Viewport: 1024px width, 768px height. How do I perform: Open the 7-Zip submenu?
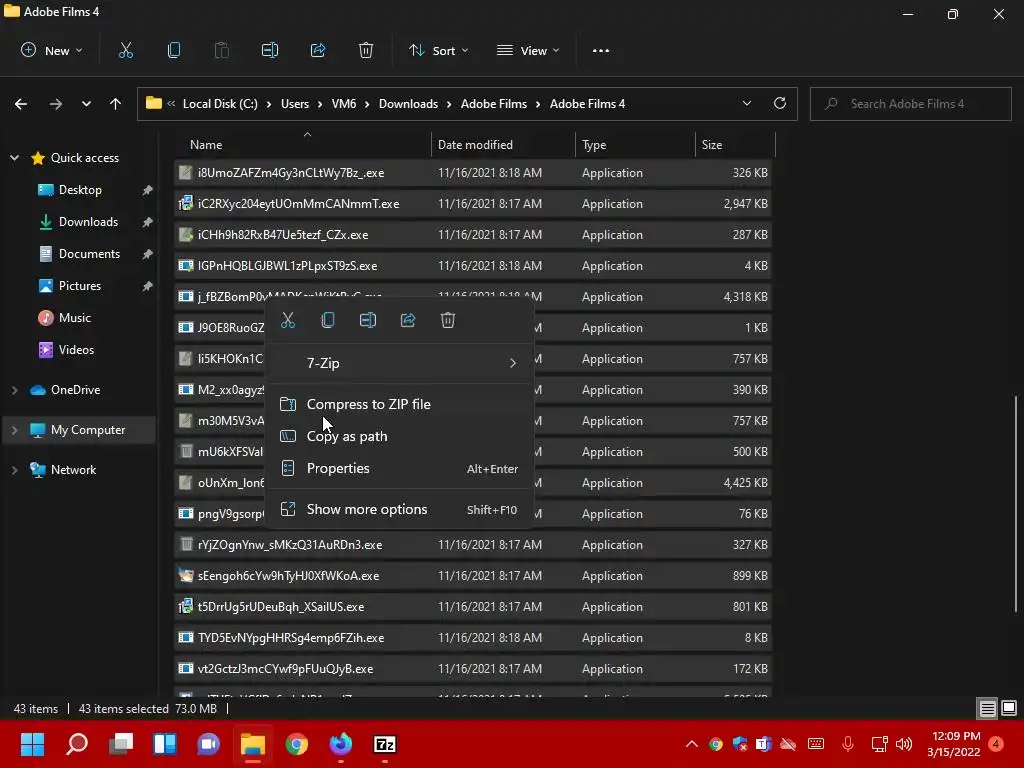[400, 363]
